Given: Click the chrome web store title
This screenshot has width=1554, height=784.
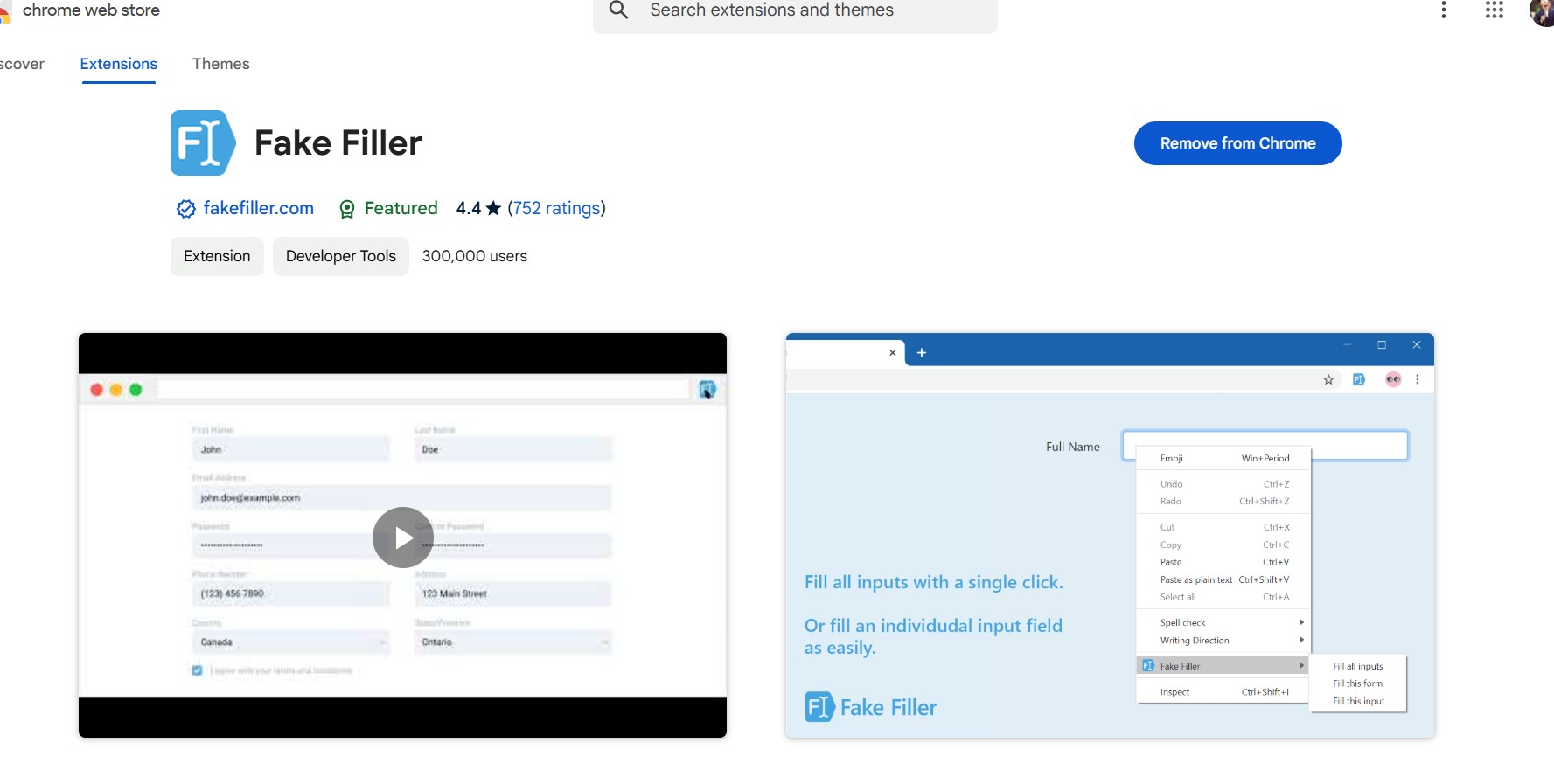Looking at the screenshot, I should [91, 10].
